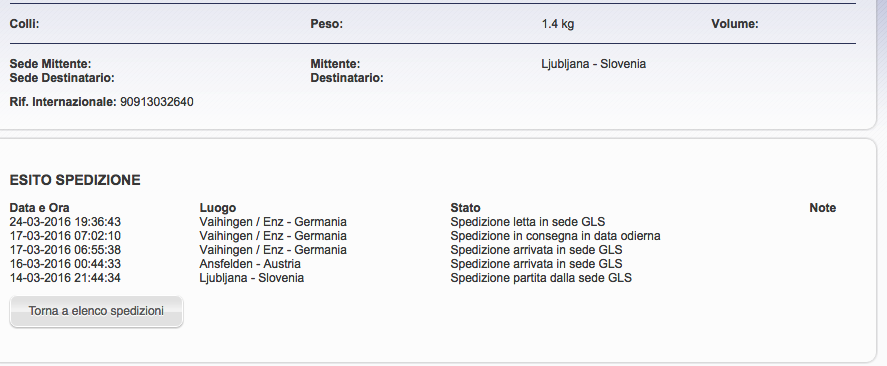
Task: Select the Ljubljana - Slovenia sender value
Action: [593, 64]
